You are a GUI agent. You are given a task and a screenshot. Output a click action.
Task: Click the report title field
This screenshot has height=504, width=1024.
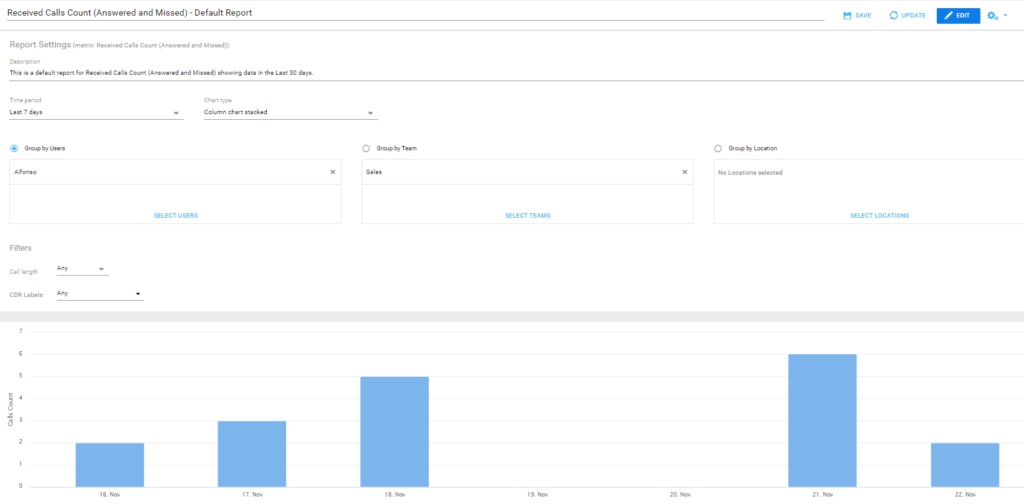click(400, 12)
